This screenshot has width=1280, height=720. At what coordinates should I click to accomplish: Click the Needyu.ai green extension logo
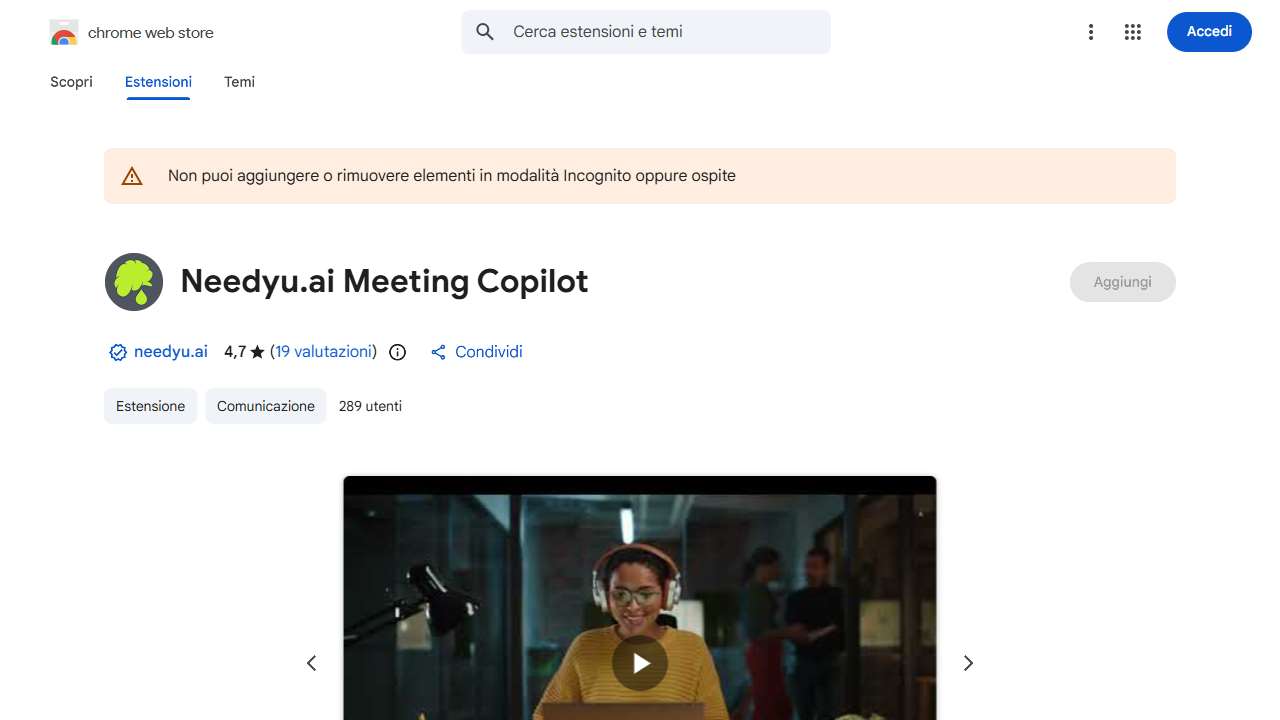click(x=134, y=282)
